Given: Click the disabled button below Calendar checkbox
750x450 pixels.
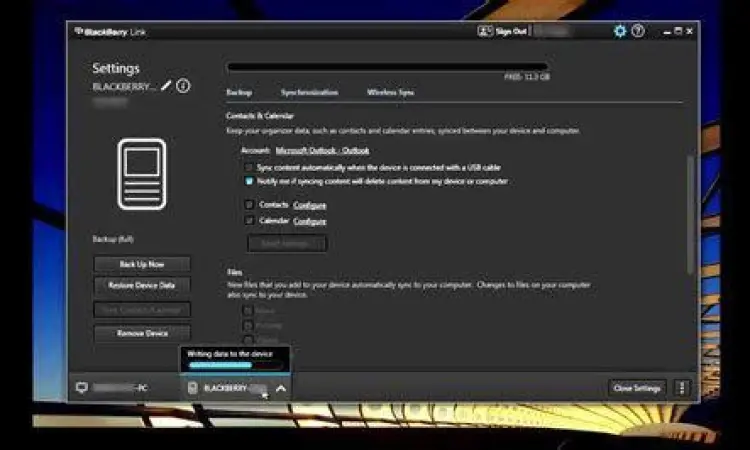Looking at the screenshot, I should tap(287, 243).
